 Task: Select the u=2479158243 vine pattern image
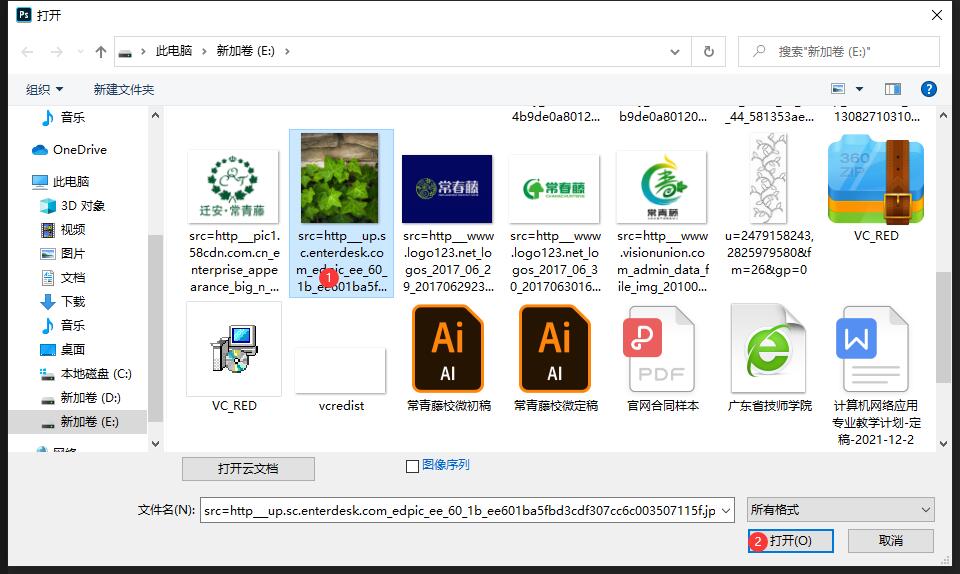pos(769,206)
